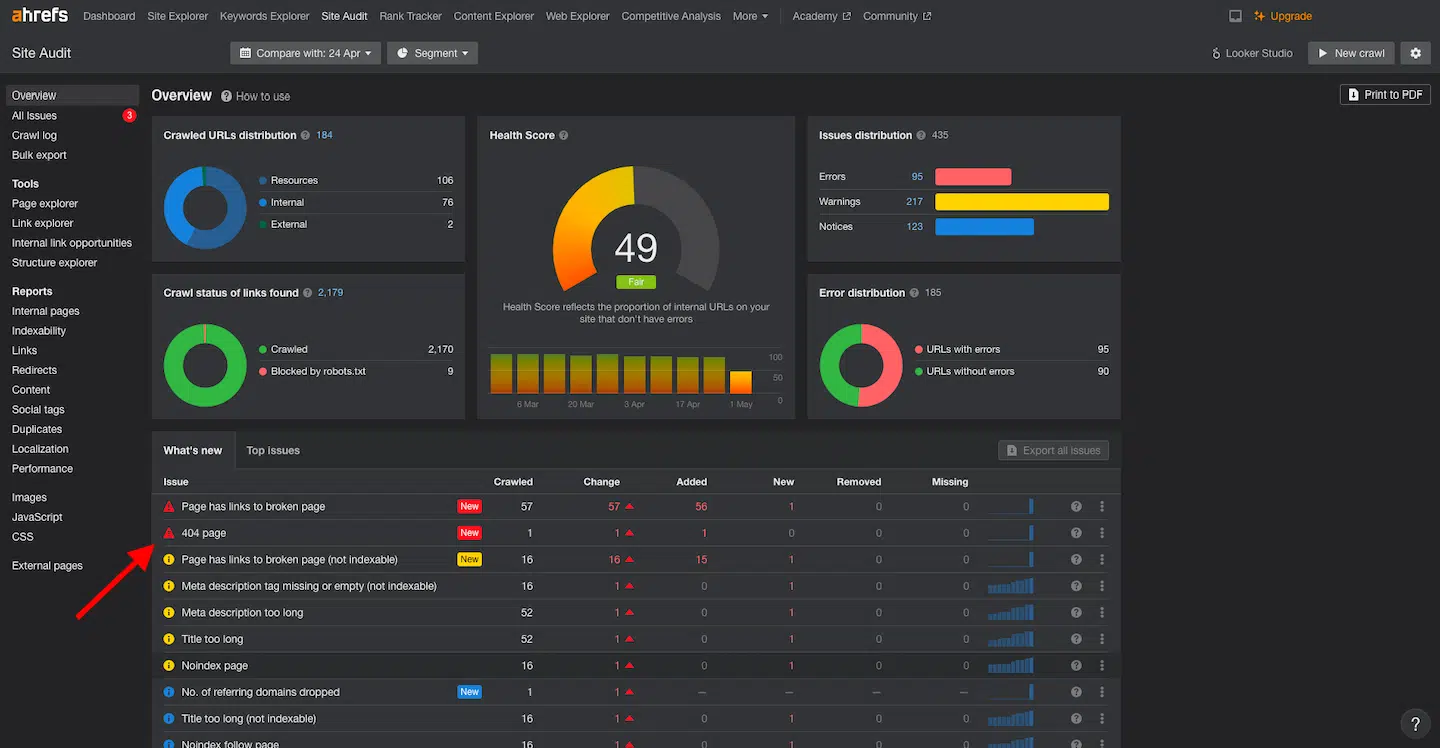
Task: Open kebab menu for Meta description too long row
Action: click(1101, 612)
